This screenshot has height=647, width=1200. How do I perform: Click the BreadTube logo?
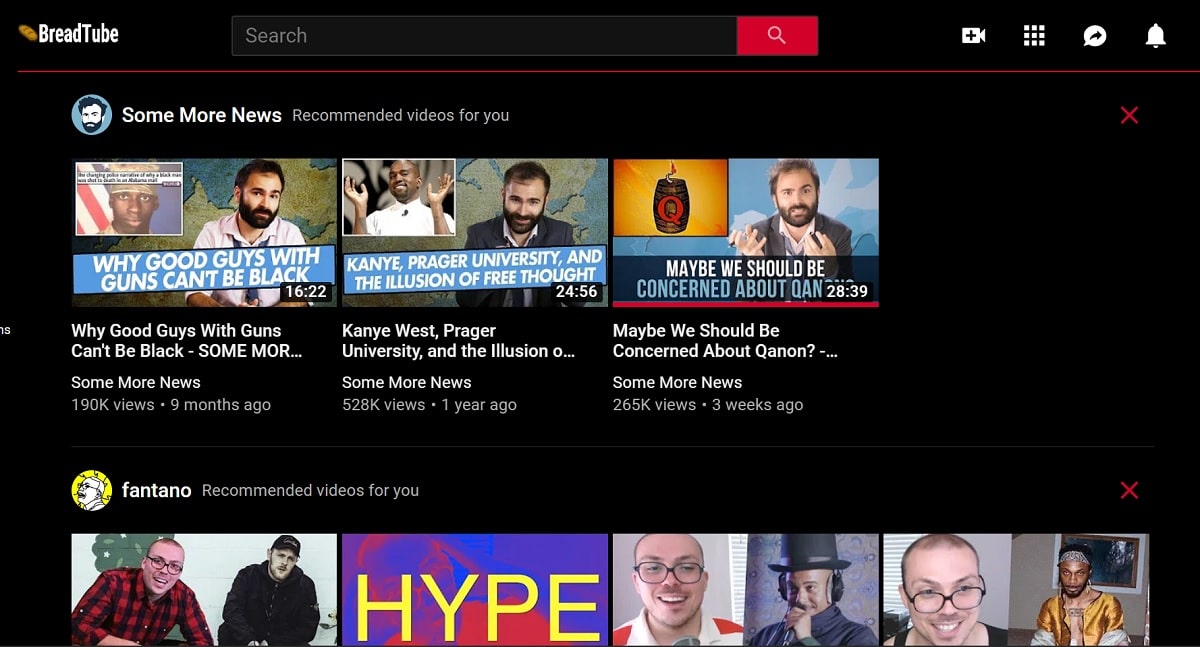tap(68, 34)
